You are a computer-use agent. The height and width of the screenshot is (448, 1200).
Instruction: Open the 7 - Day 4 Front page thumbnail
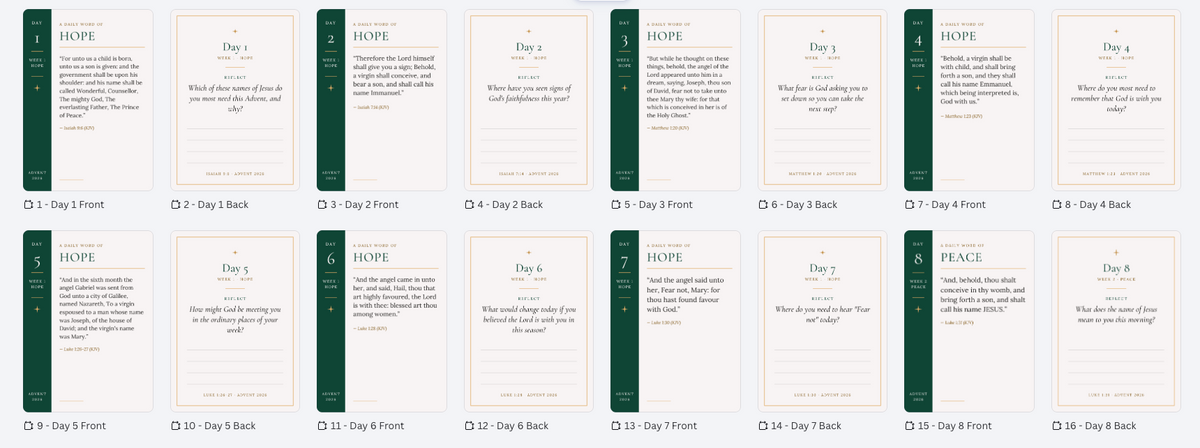968,100
